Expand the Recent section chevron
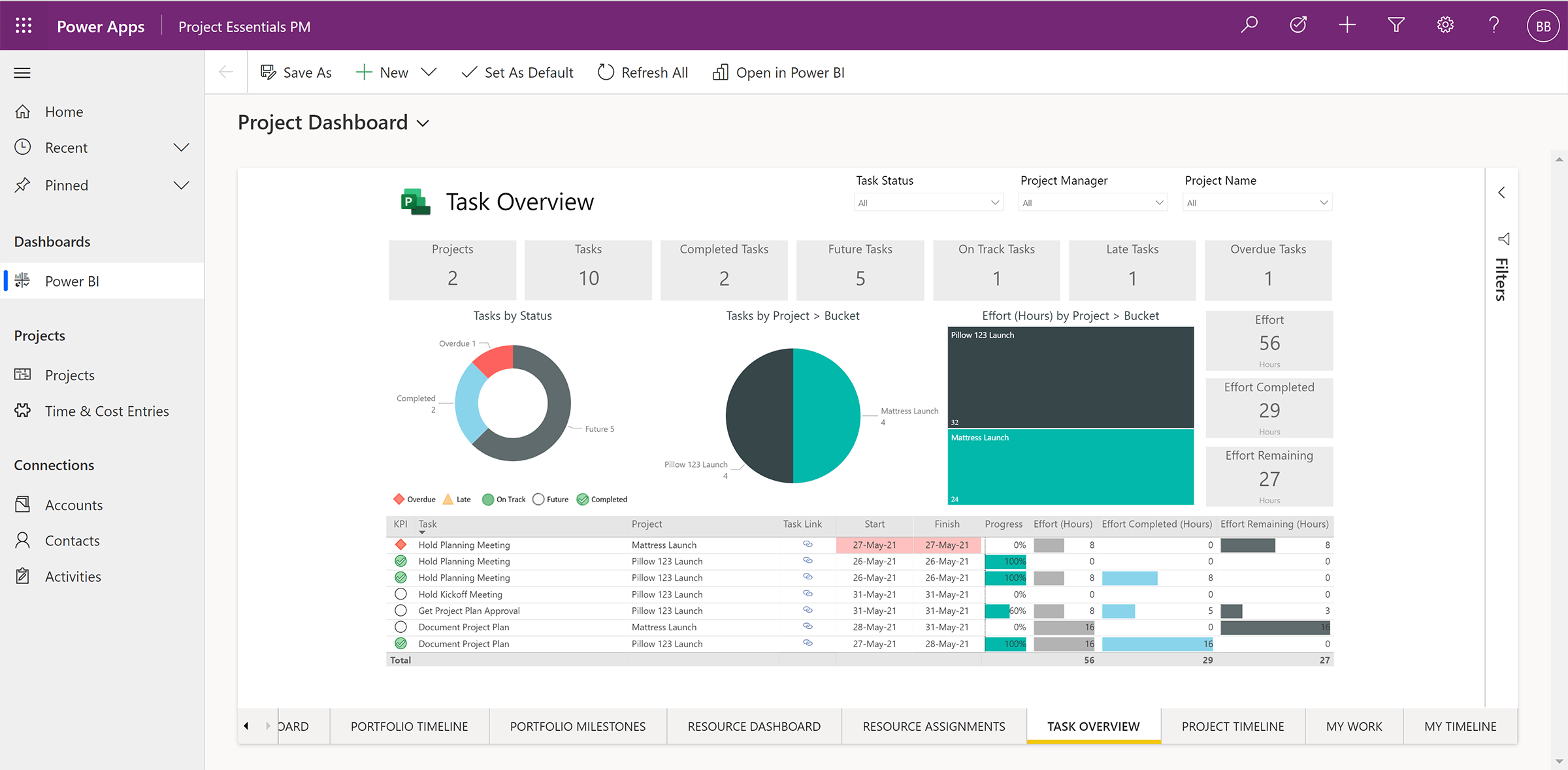This screenshot has width=1568, height=770. pos(181,148)
